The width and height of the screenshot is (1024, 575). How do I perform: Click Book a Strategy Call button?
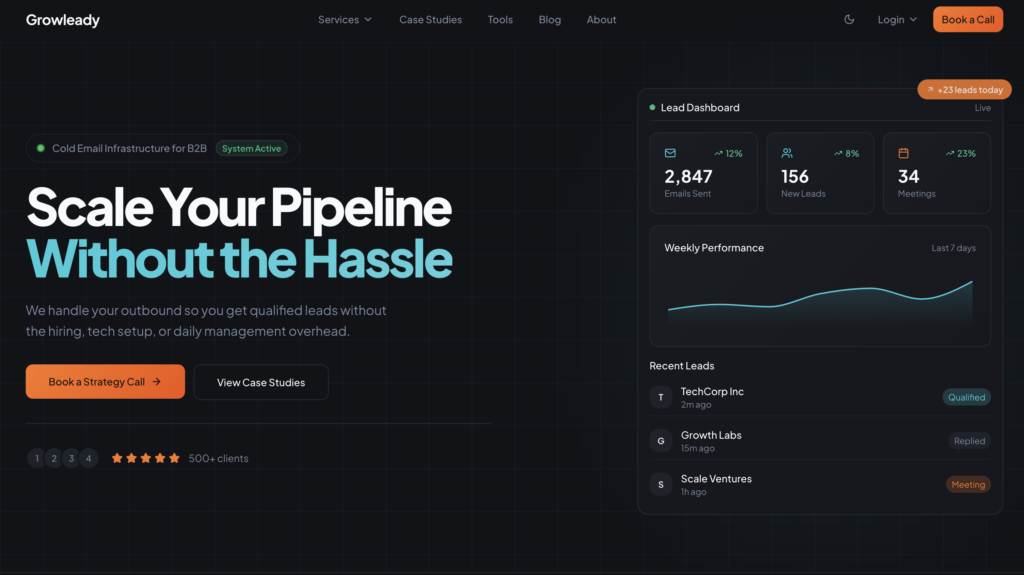tap(105, 382)
